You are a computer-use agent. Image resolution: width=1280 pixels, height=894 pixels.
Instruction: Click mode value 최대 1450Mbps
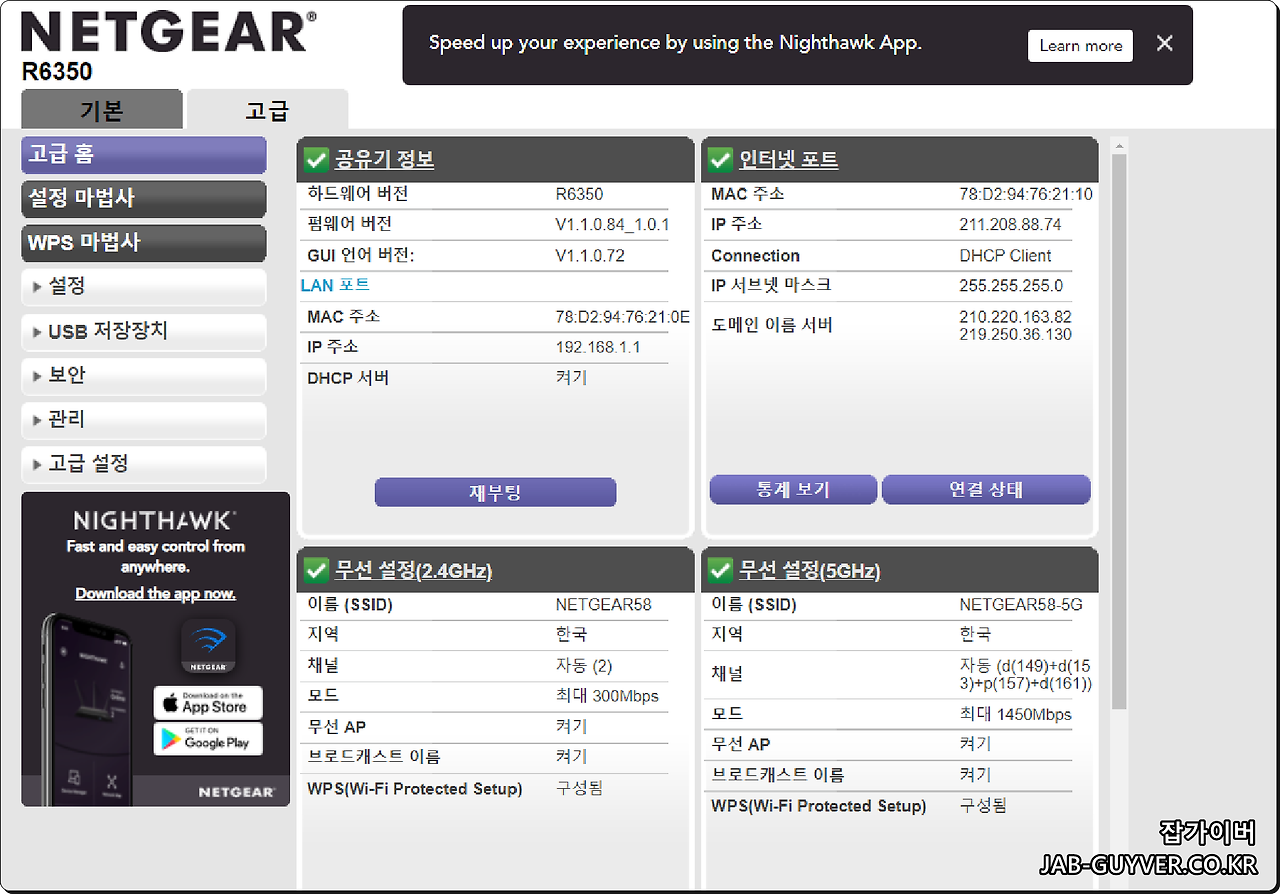[x=1015, y=714]
